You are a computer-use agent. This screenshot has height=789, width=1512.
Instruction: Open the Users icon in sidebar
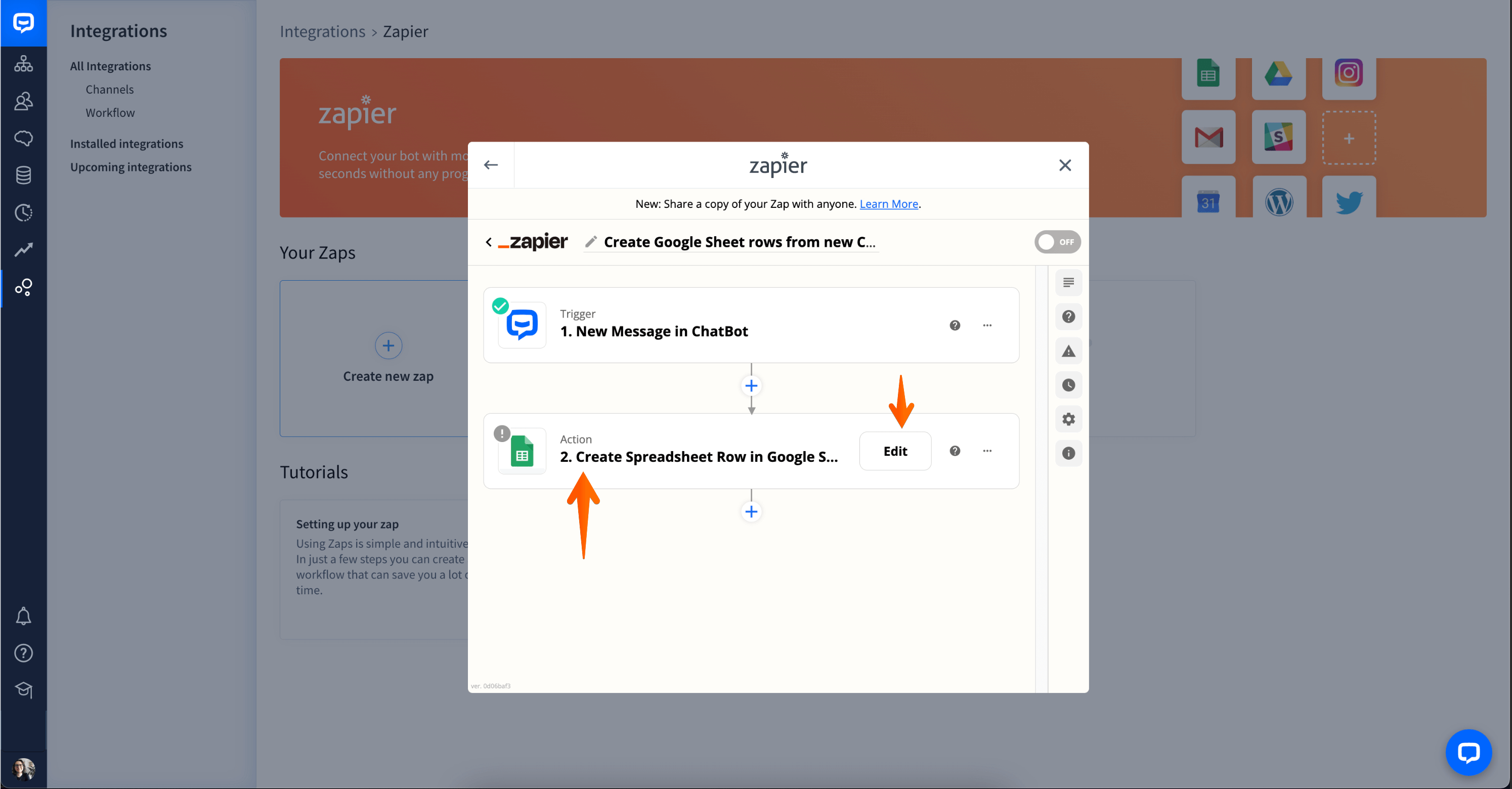(x=23, y=100)
